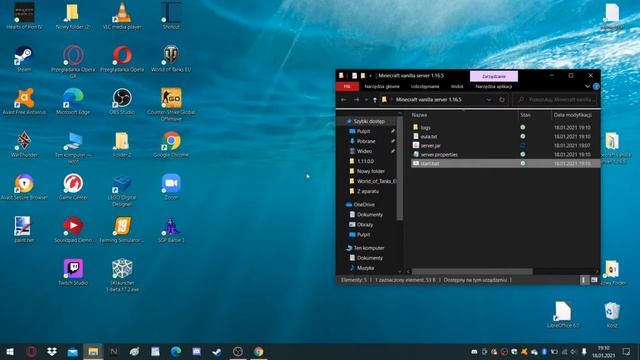This screenshot has height=360, width=640.
Task: Select the Recycle Bin (Kosz) icon
Action: click(612, 315)
